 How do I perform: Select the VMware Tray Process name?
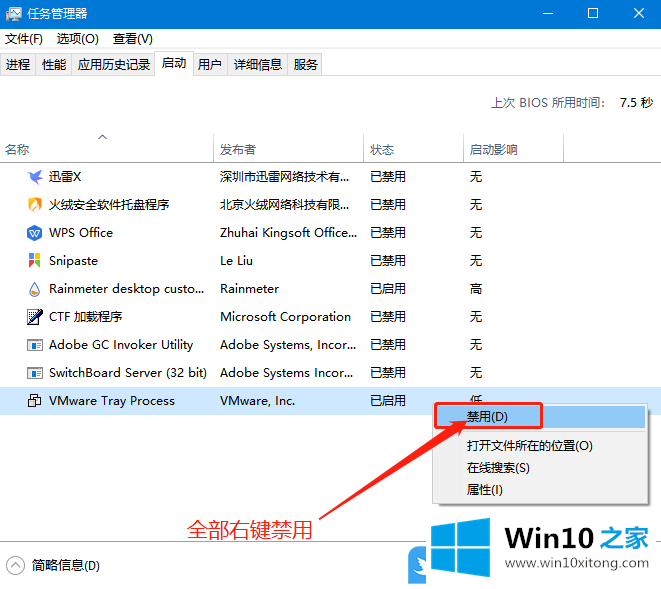pos(112,401)
